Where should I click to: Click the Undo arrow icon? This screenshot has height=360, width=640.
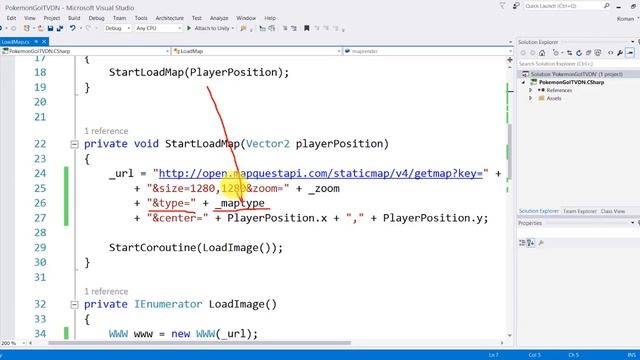click(x=73, y=28)
